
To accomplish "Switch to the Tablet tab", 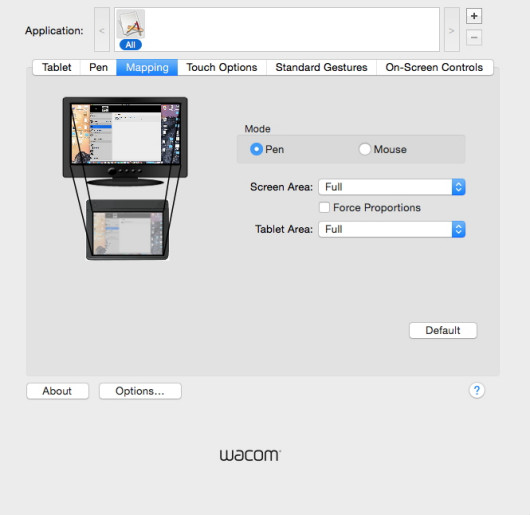I will pyautogui.click(x=56, y=67).
